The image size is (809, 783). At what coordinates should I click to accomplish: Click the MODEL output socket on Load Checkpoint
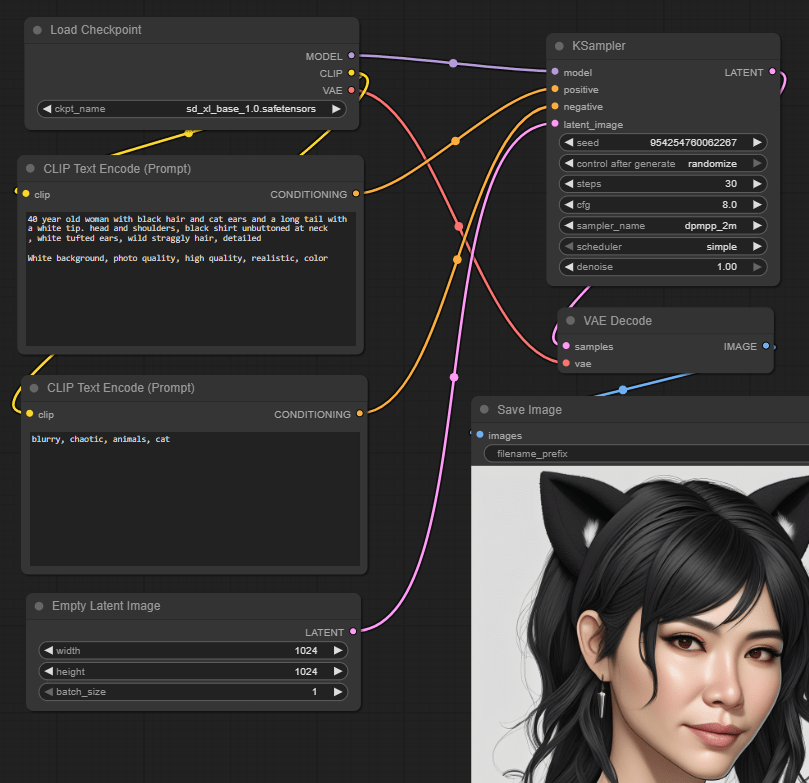pyautogui.click(x=351, y=56)
